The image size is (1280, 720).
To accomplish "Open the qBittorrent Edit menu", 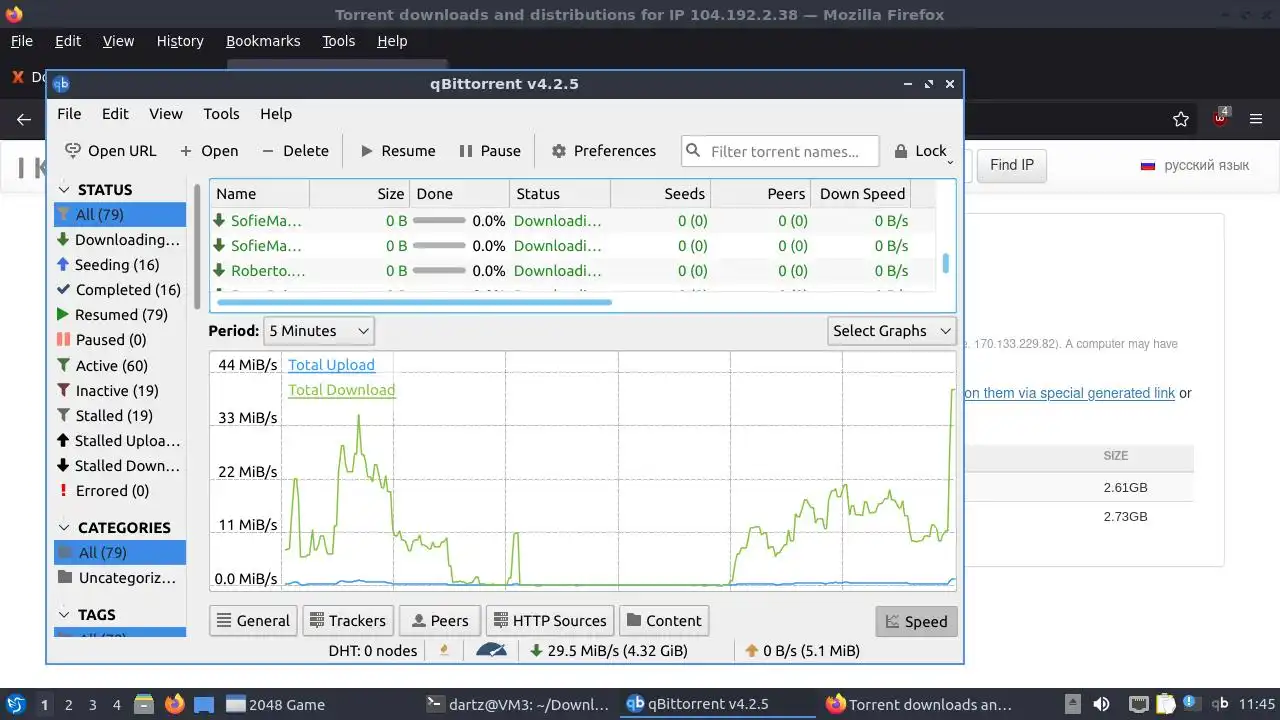I will click(115, 114).
